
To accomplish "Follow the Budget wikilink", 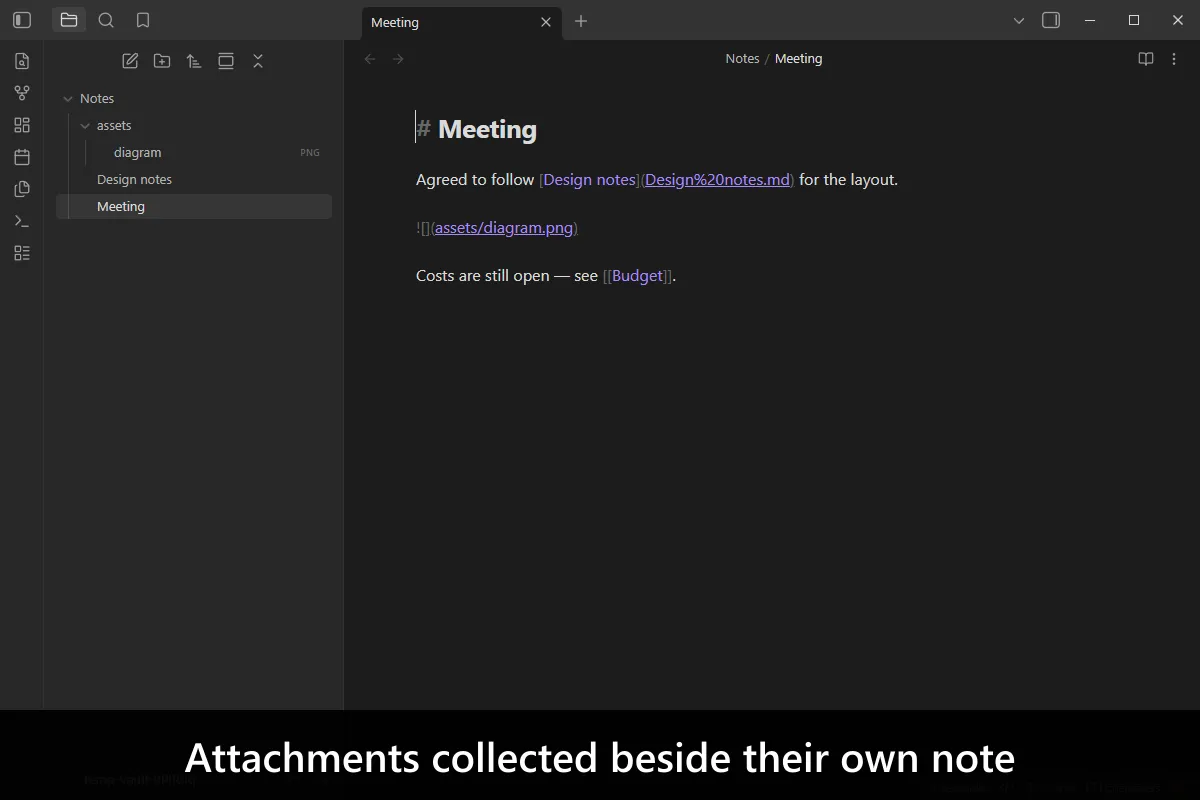I will point(638,276).
